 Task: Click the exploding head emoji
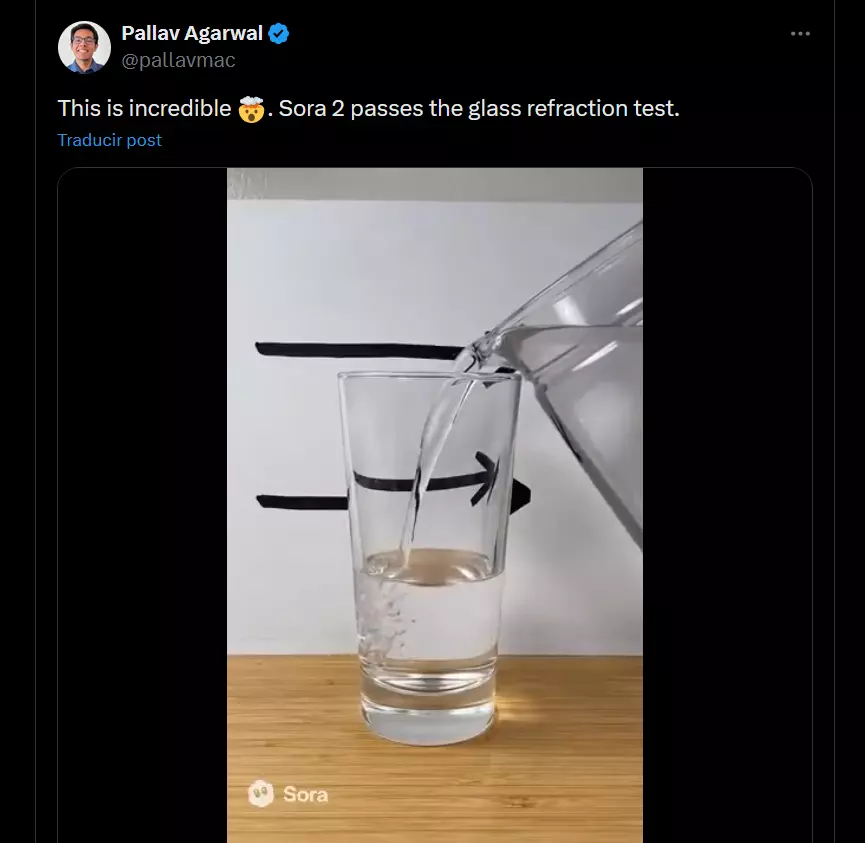[252, 109]
